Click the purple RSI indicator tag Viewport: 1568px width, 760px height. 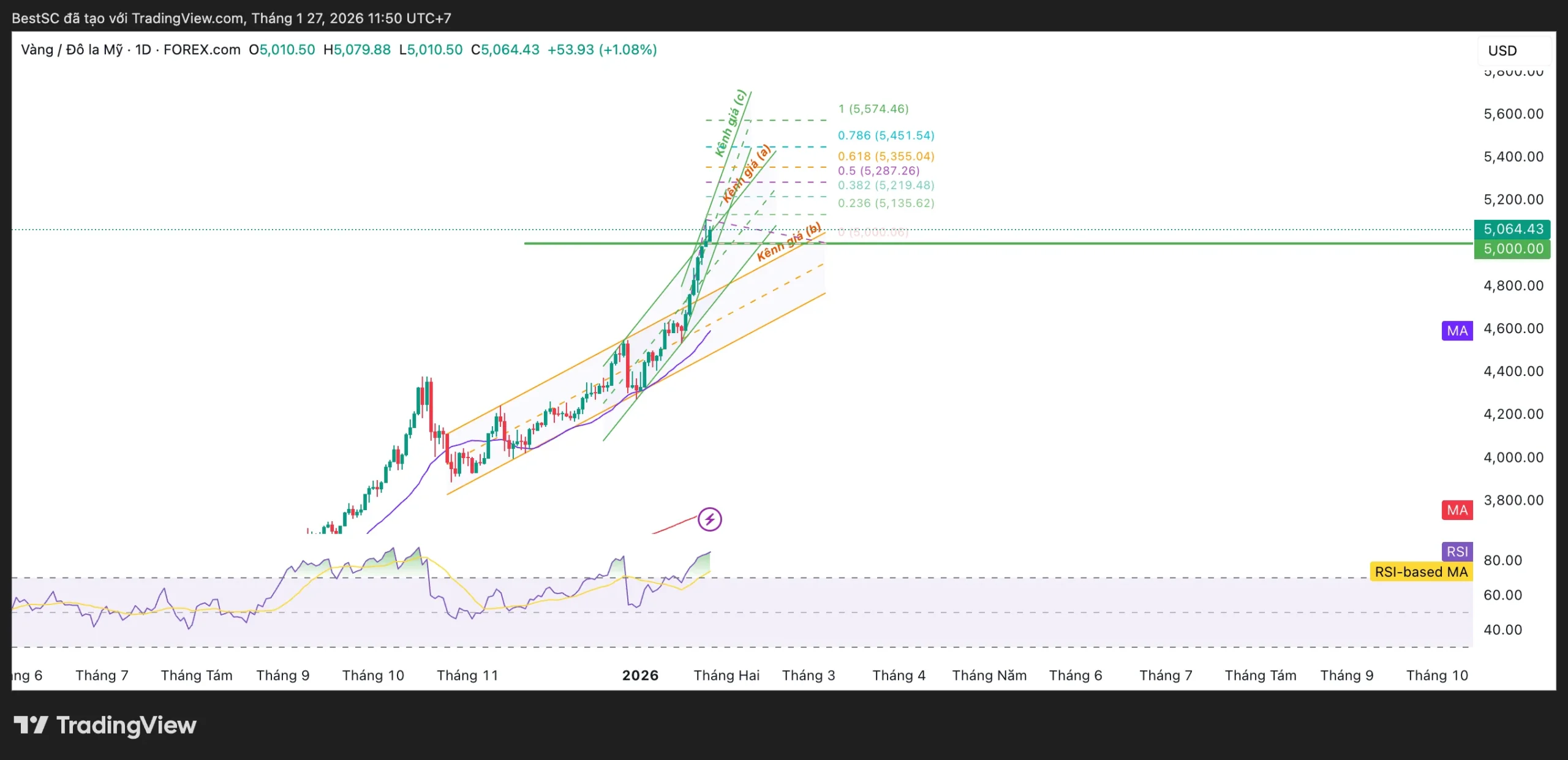coord(1457,551)
